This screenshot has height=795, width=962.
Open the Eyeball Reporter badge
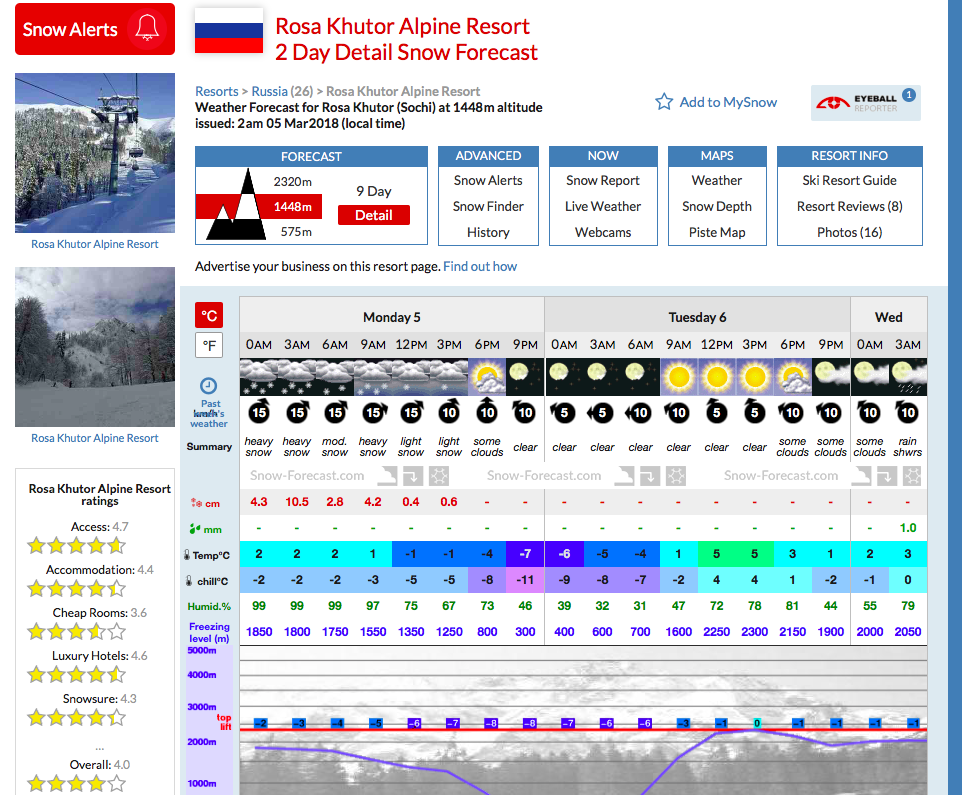pos(866,102)
